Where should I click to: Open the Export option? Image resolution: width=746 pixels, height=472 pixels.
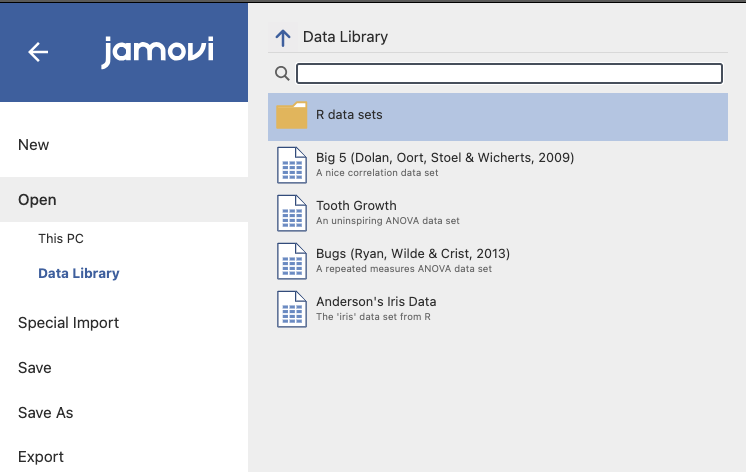click(41, 457)
